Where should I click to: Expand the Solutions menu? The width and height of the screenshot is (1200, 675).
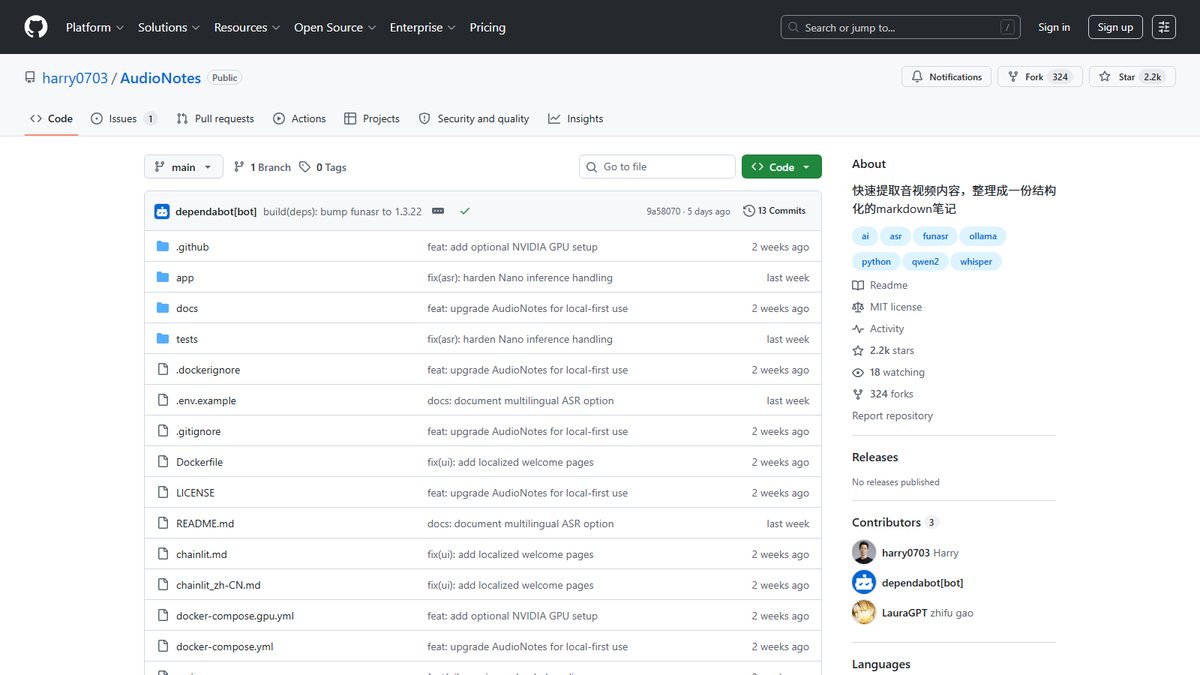click(169, 27)
